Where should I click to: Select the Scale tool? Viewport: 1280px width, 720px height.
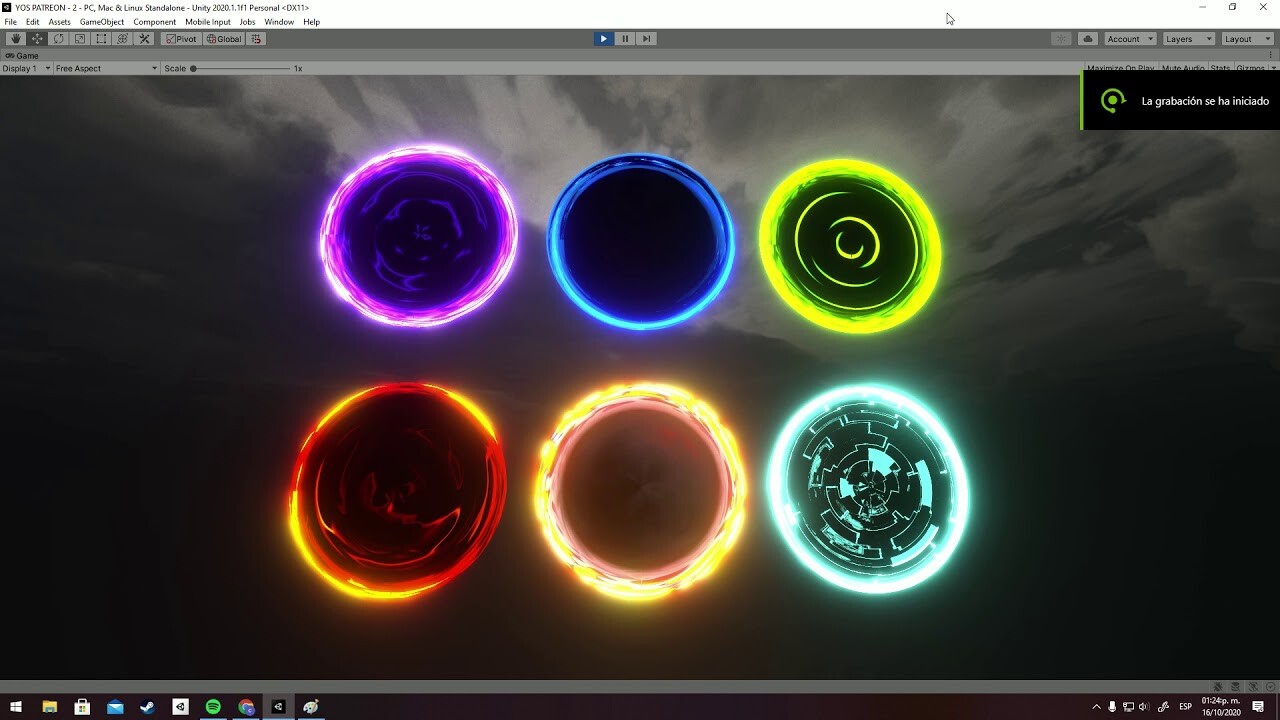tap(79, 38)
